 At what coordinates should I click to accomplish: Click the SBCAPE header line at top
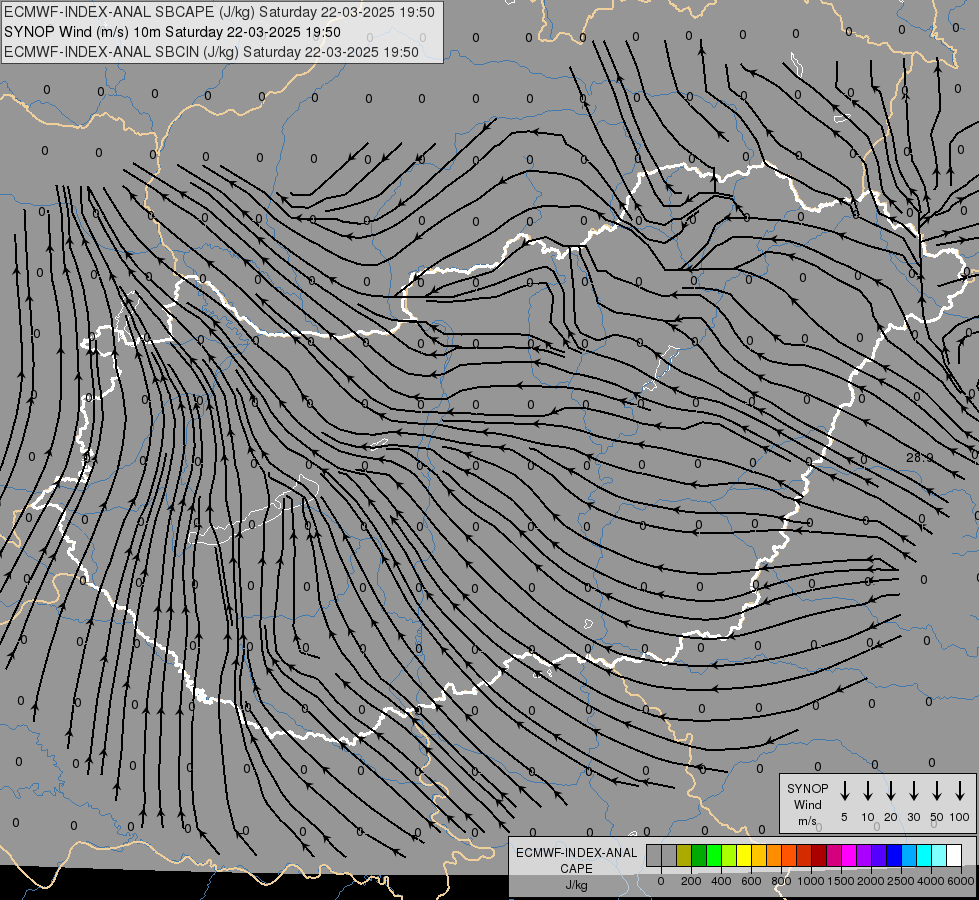(x=219, y=12)
